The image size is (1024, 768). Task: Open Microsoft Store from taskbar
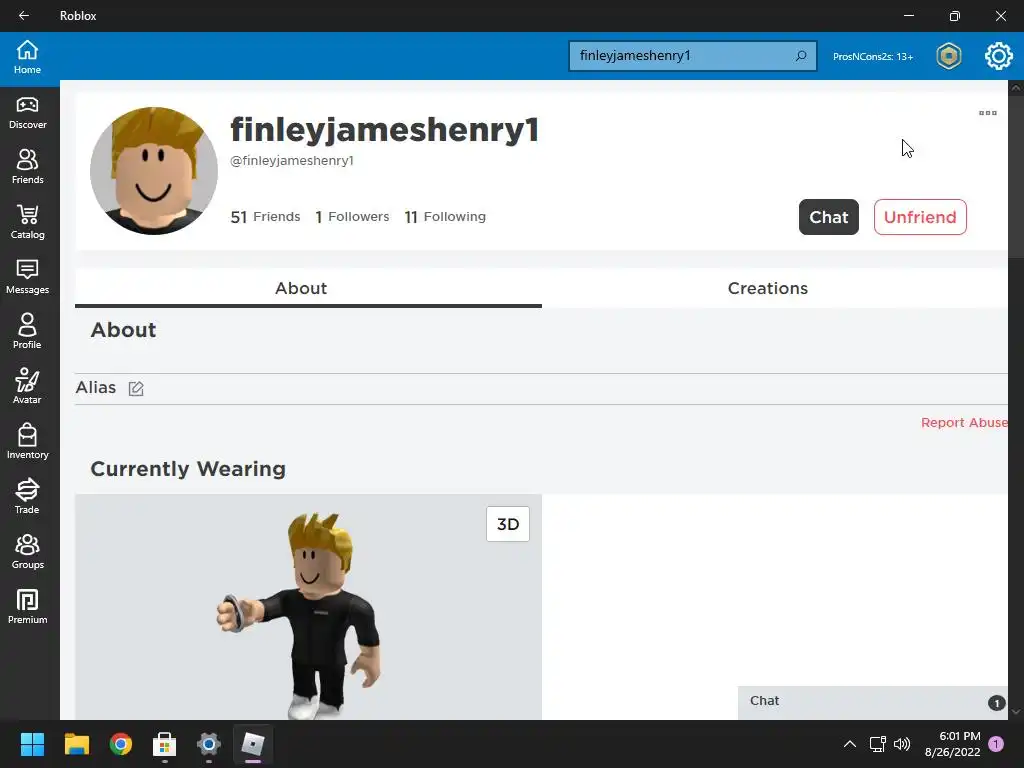[165, 744]
